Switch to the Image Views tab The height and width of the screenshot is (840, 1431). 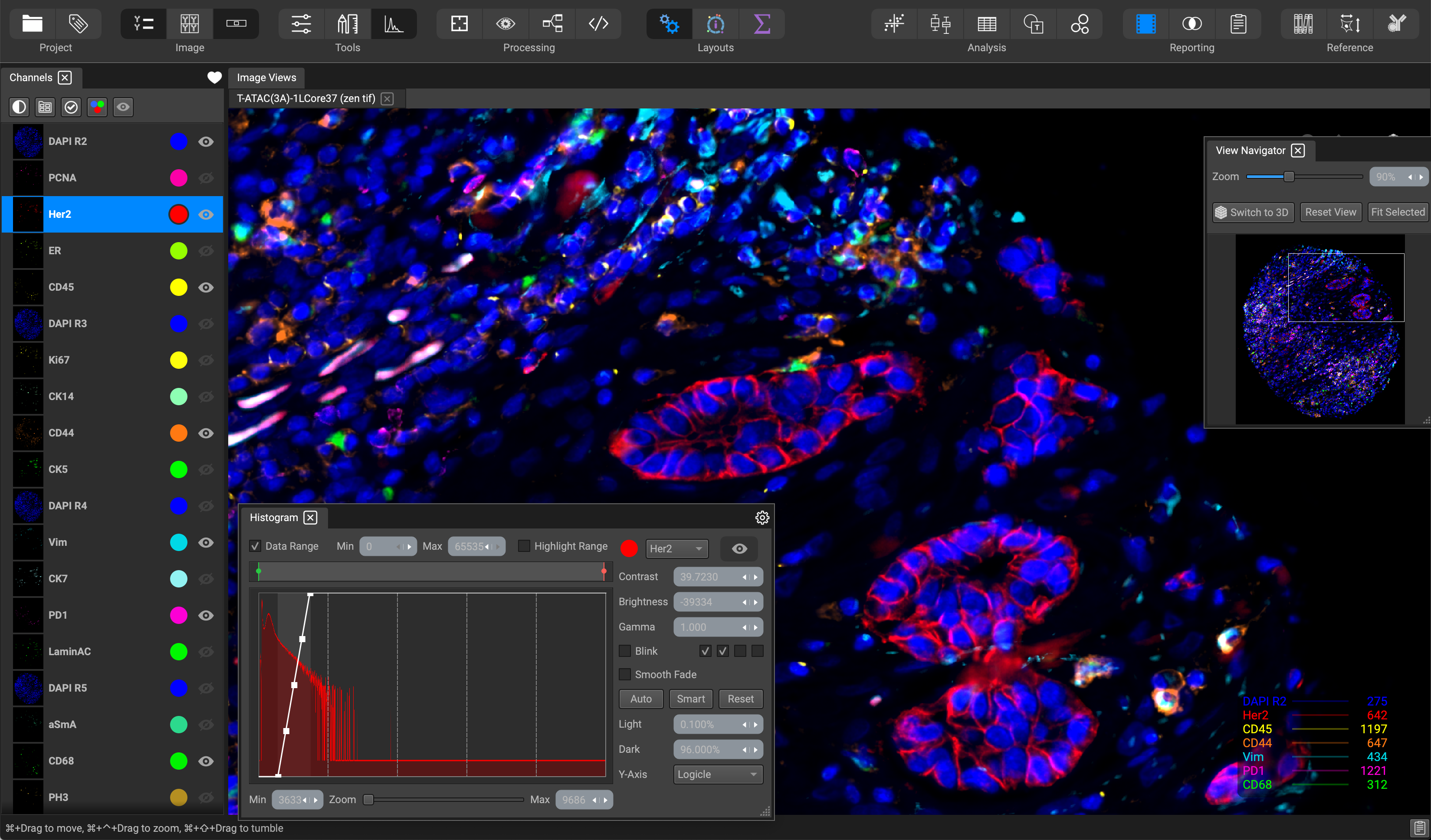pos(266,77)
